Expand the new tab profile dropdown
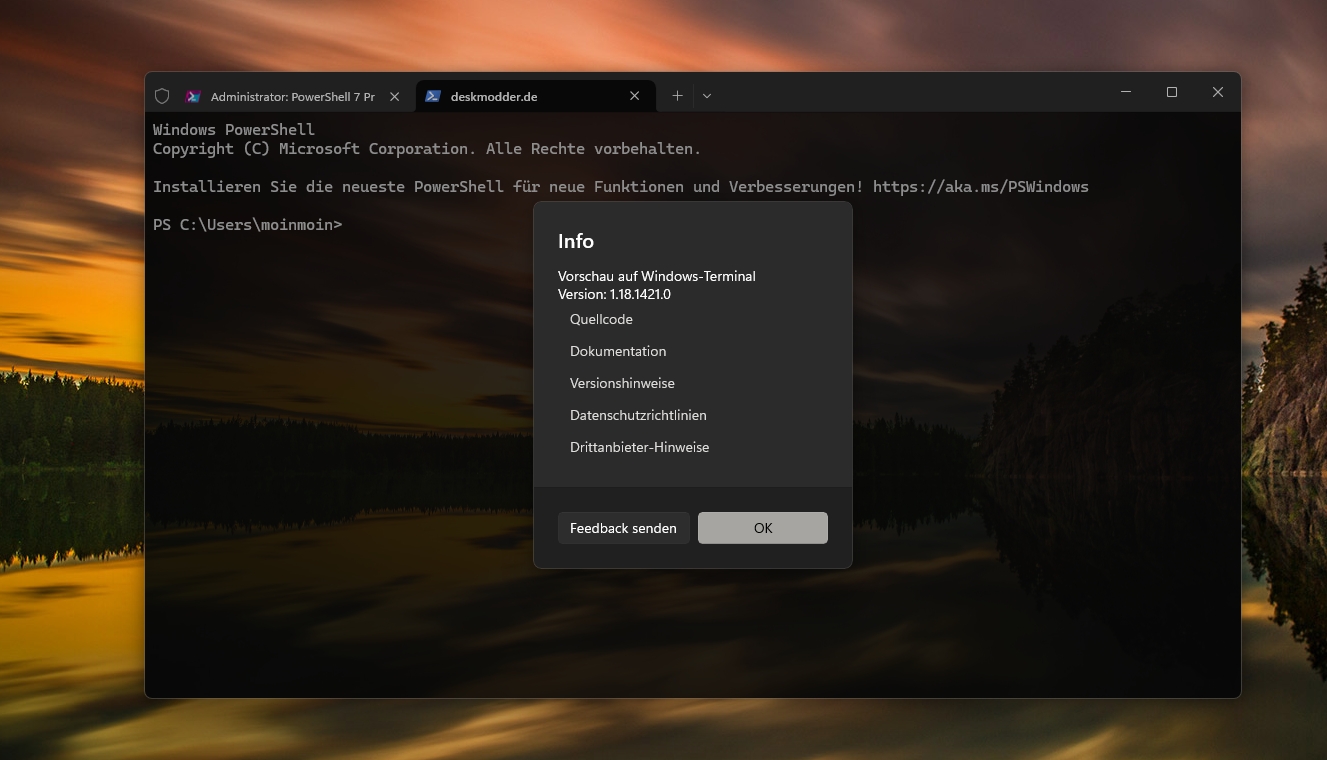This screenshot has width=1327, height=760. [707, 96]
